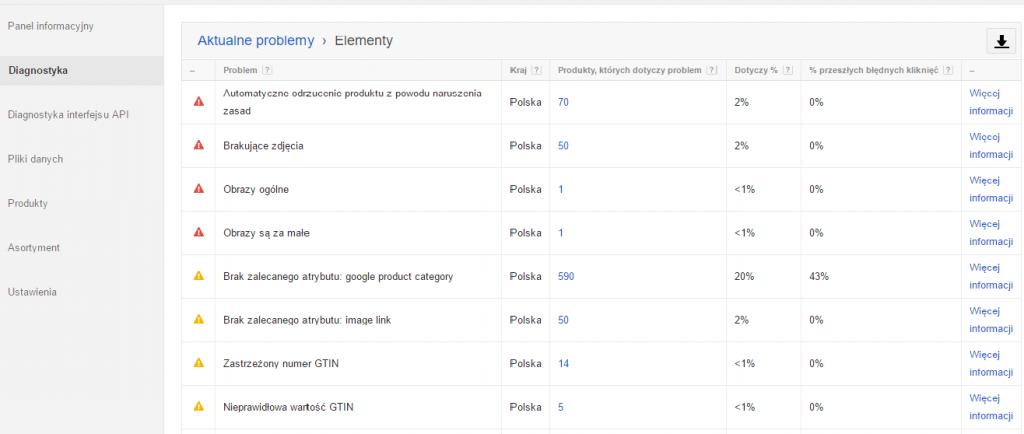Click the Kraj column header
Image resolution: width=1024 pixels, height=434 pixels.
[x=518, y=70]
